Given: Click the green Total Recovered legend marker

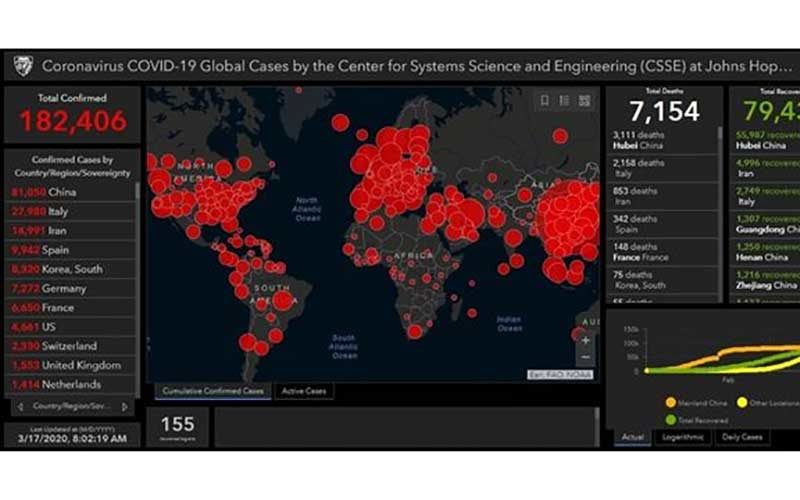Looking at the screenshot, I should 670,420.
